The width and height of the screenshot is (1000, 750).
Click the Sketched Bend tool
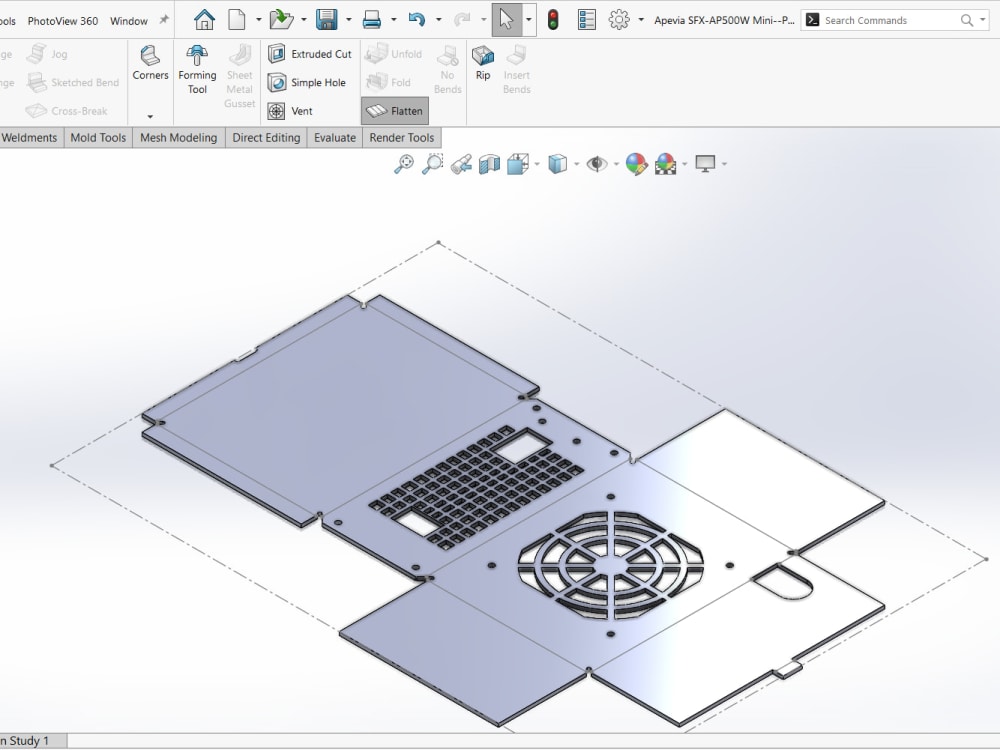click(x=73, y=82)
